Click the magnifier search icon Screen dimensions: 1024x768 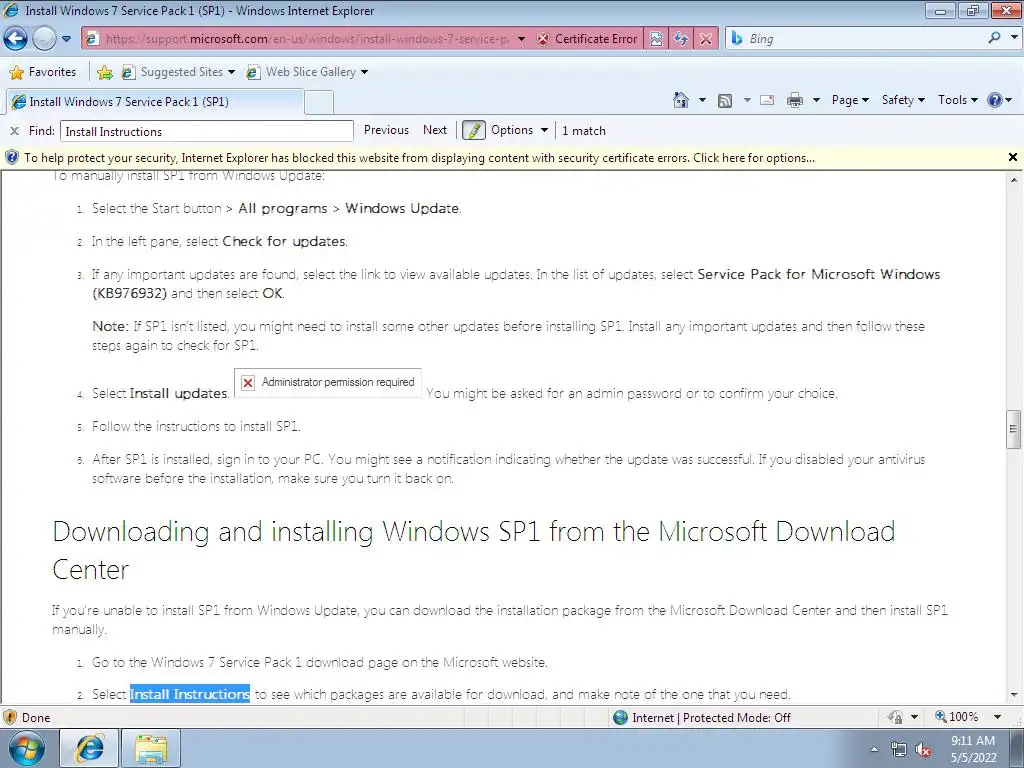click(x=994, y=38)
